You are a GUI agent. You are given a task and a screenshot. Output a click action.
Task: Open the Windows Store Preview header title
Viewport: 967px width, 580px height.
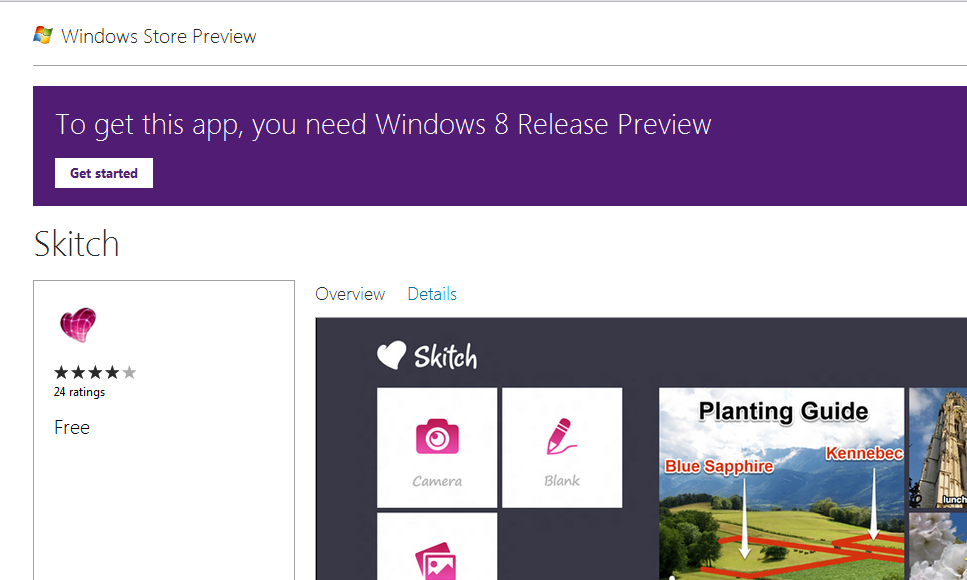(159, 37)
